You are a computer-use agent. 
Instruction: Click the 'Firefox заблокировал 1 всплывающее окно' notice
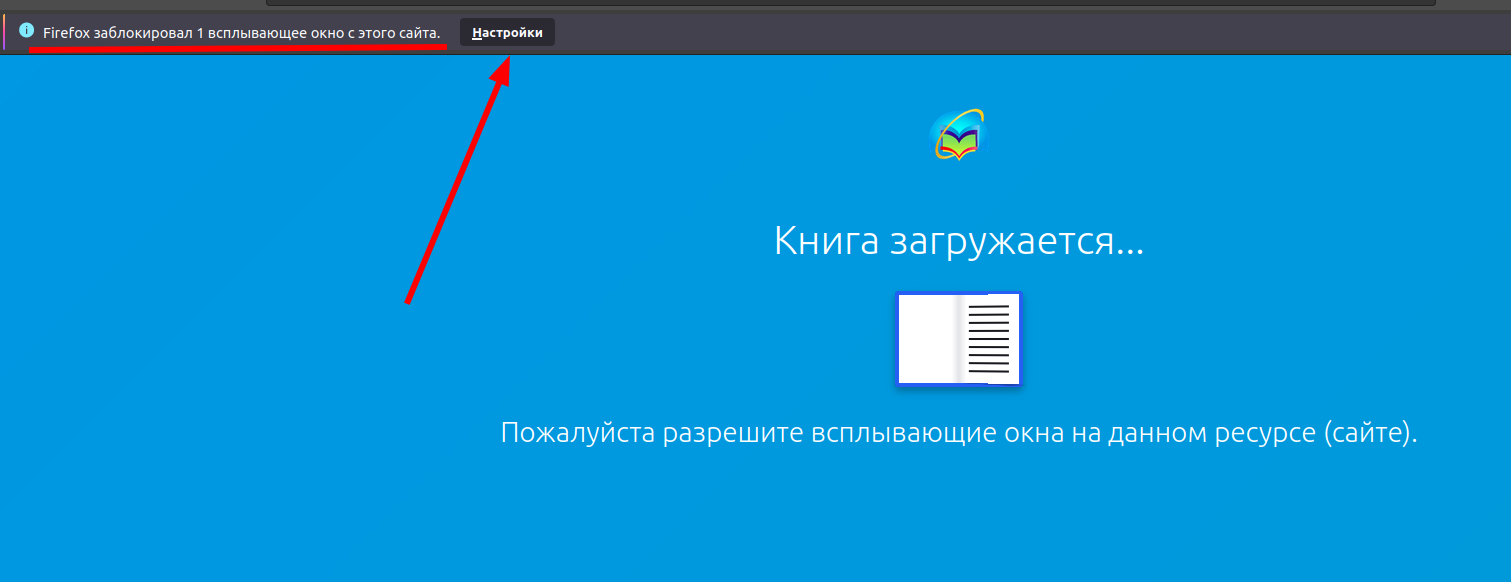(x=242, y=33)
